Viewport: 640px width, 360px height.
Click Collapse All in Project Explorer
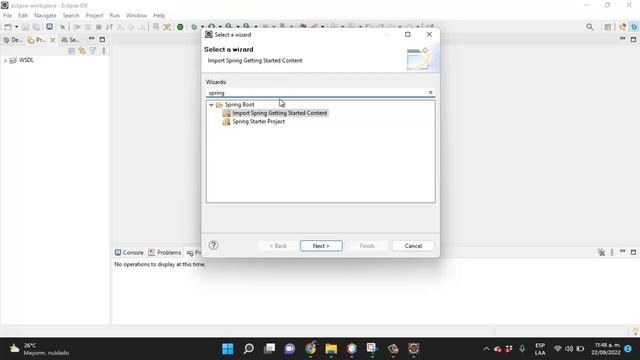(x=72, y=51)
